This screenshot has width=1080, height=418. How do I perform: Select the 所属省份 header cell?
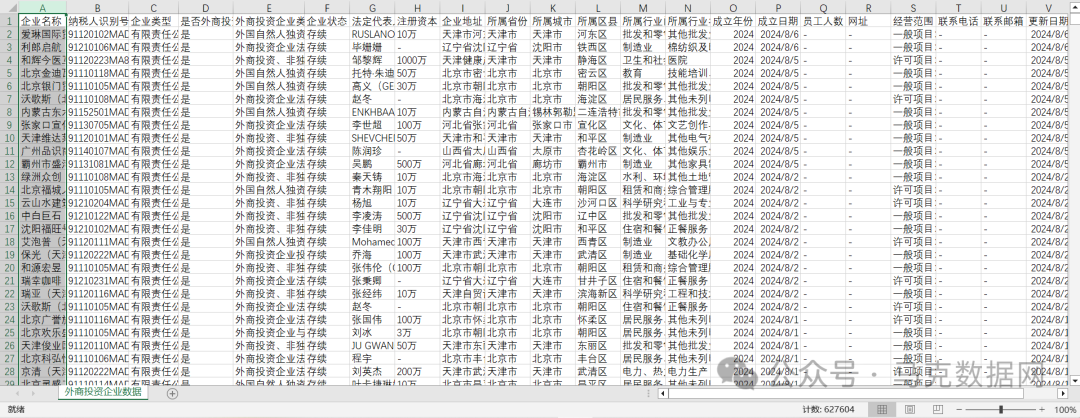[507, 21]
